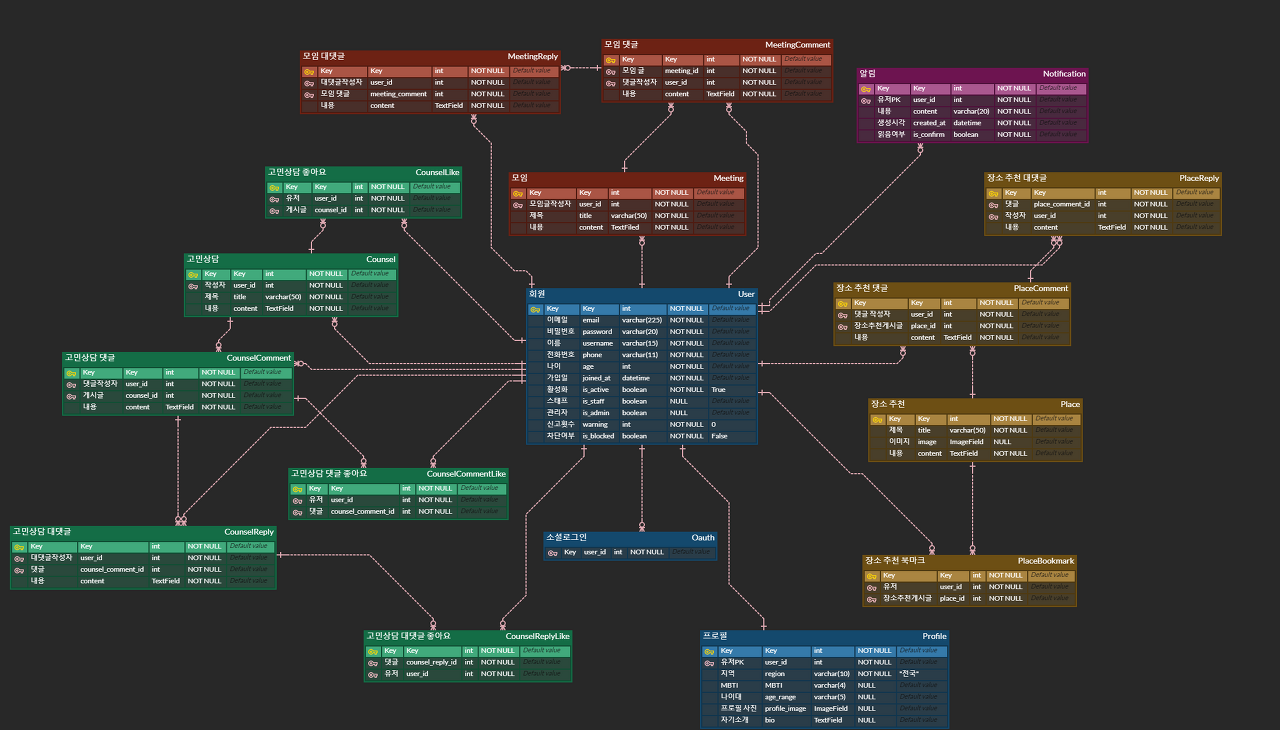Click the created_at column in Notification
The width and height of the screenshot is (1280, 730).
click(x=929, y=123)
